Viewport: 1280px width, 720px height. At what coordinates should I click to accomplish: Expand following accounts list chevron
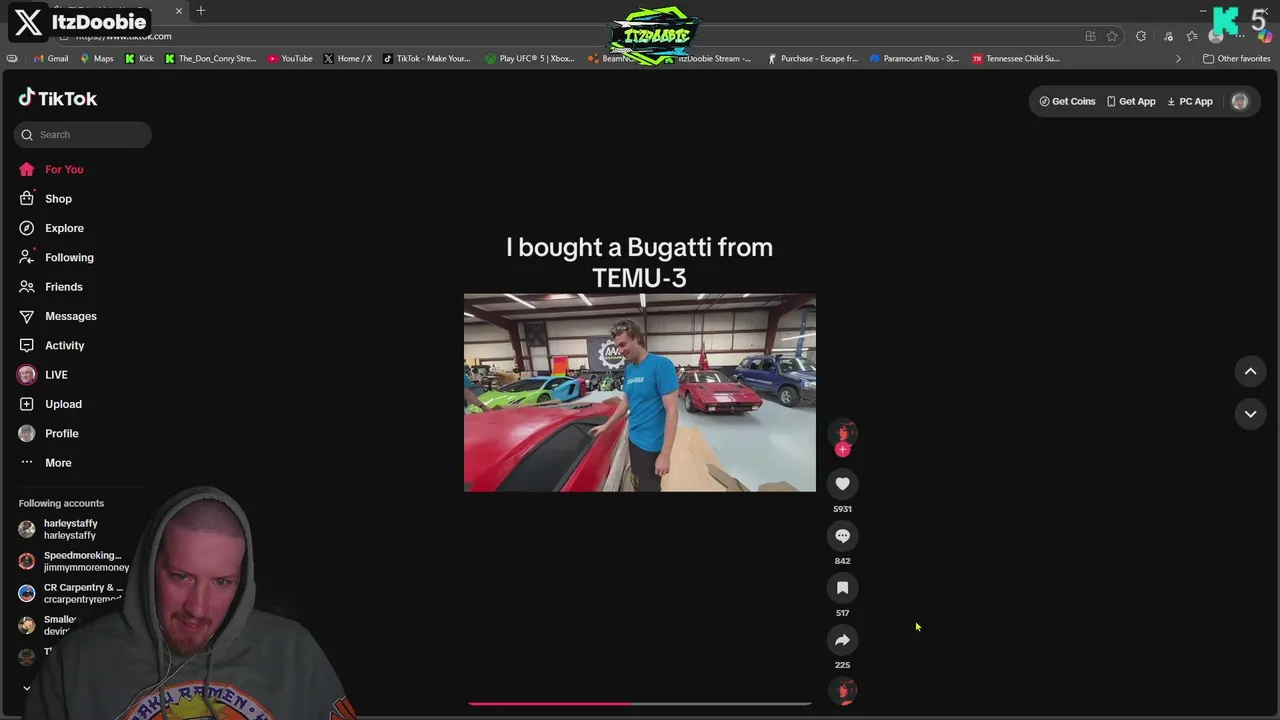(27, 688)
